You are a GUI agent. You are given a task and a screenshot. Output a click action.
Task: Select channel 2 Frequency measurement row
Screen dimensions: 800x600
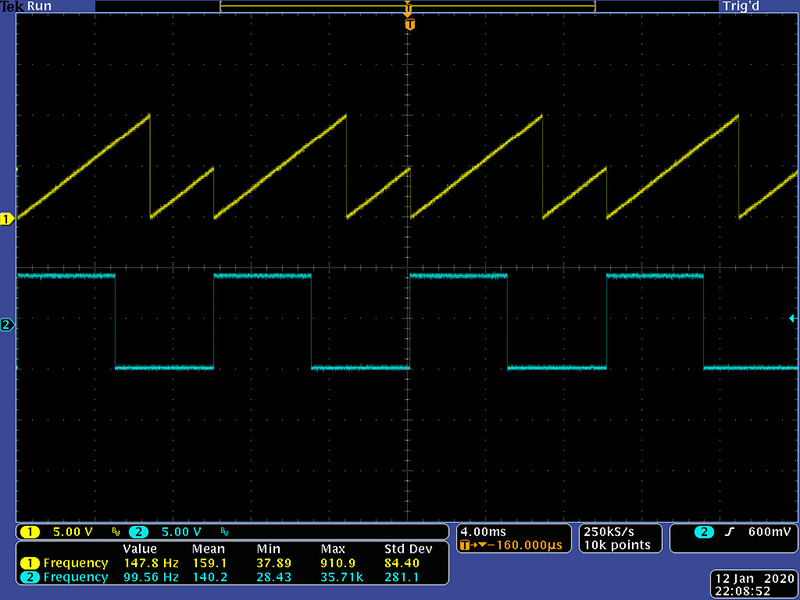tap(68, 577)
